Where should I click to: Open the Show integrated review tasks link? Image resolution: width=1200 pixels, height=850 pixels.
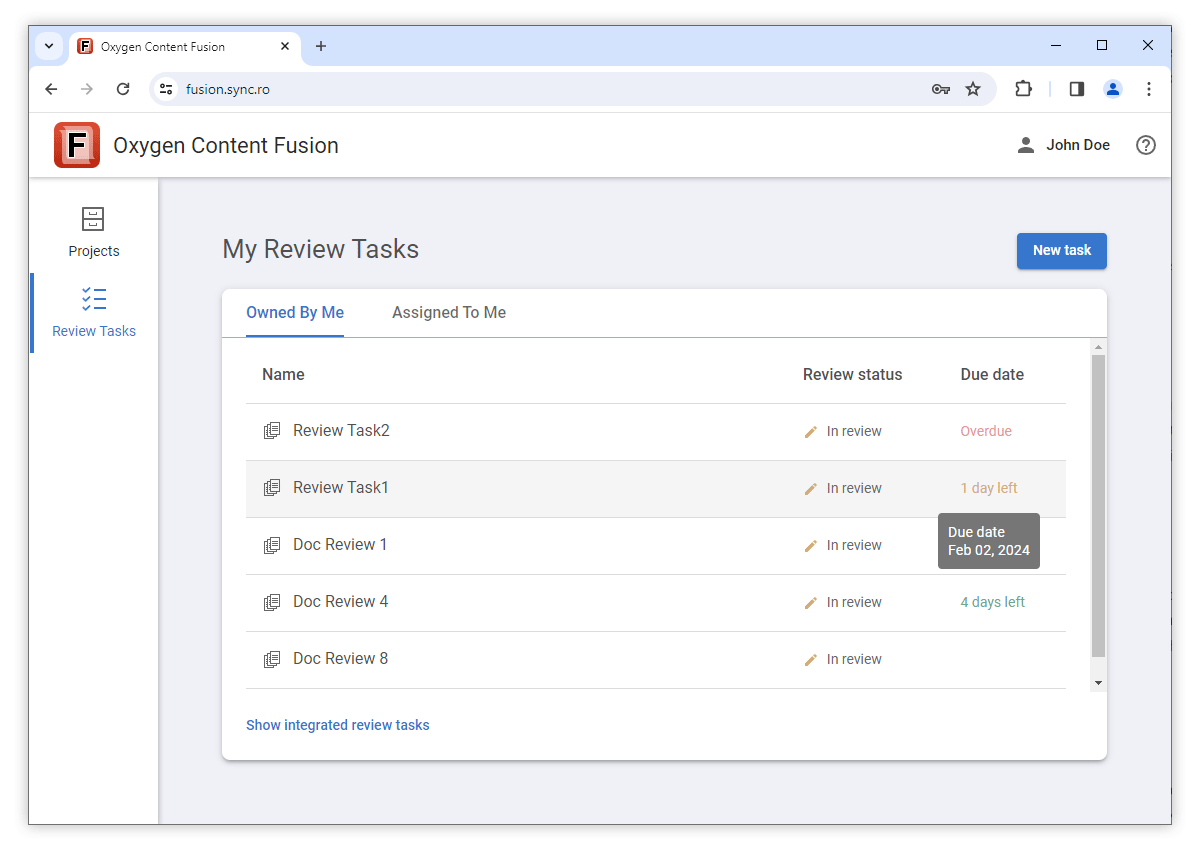[338, 725]
